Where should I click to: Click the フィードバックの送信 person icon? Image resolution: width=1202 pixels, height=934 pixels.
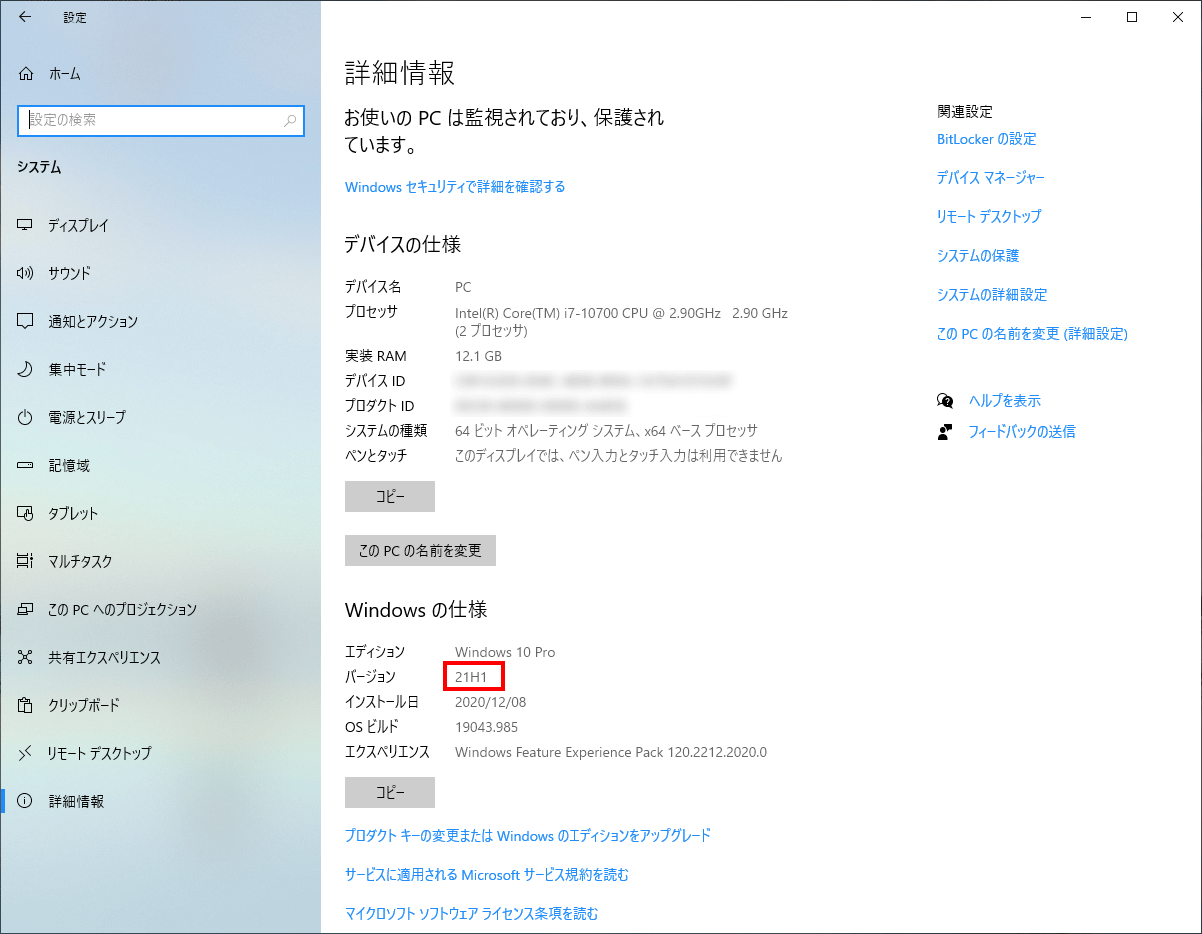pos(945,432)
